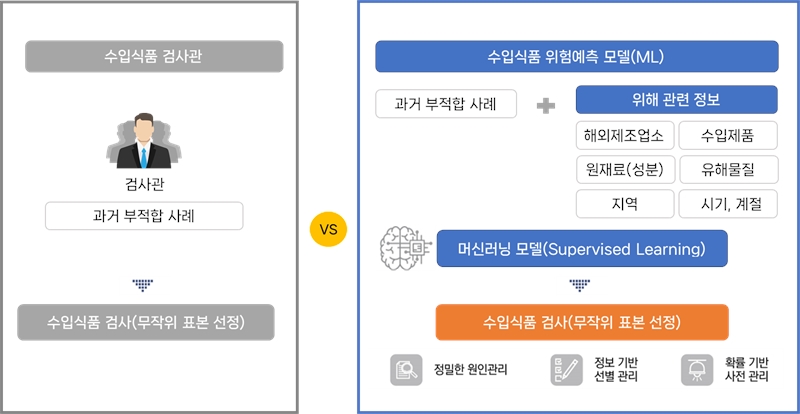
Task: Select the 원재료(성분) box
Action: coord(625,170)
